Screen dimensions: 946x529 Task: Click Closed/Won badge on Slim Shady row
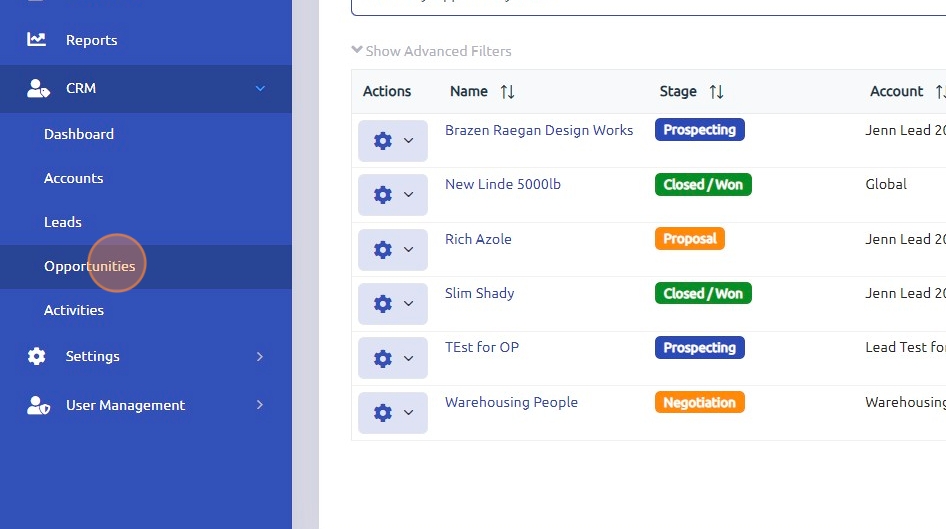pos(703,293)
